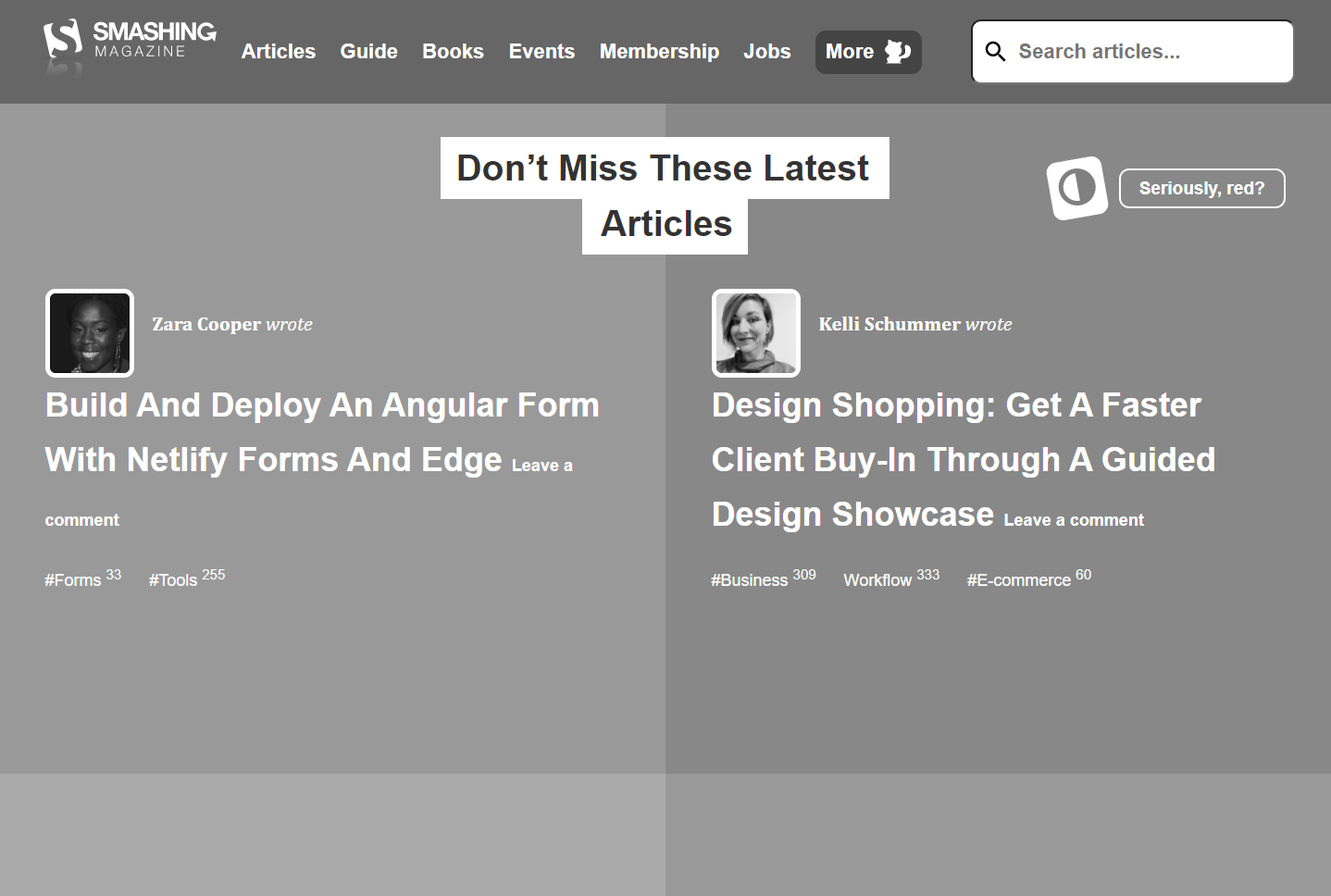Open the Events navigation item
The height and width of the screenshot is (896, 1331).
[541, 52]
